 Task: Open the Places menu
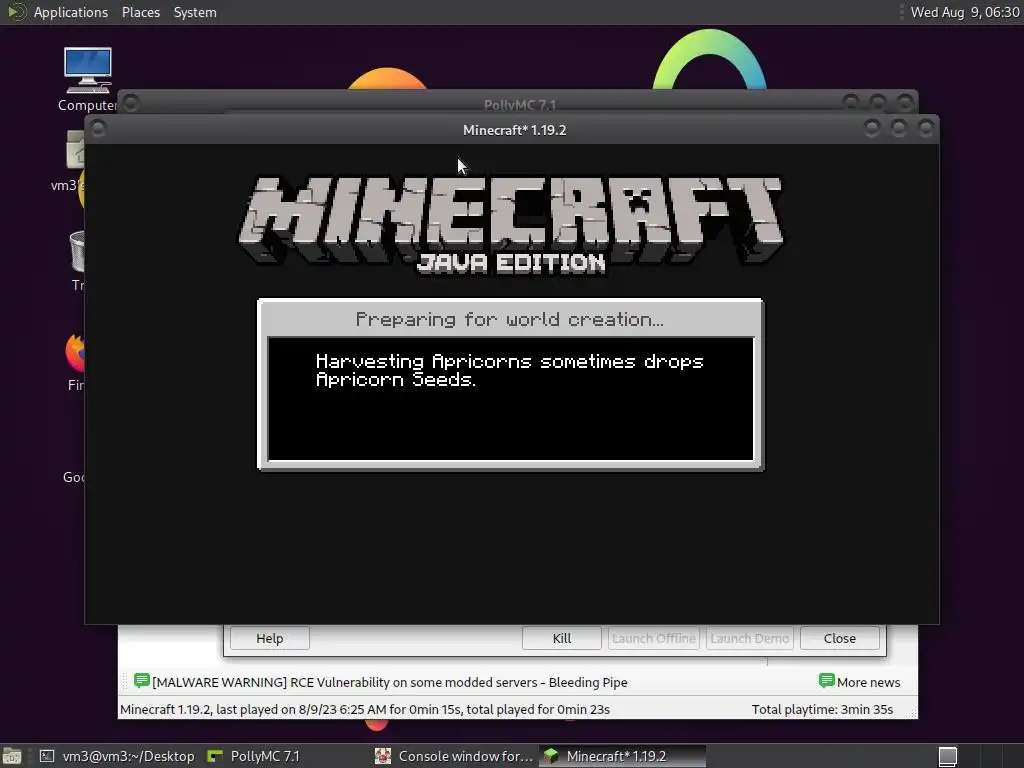click(140, 12)
